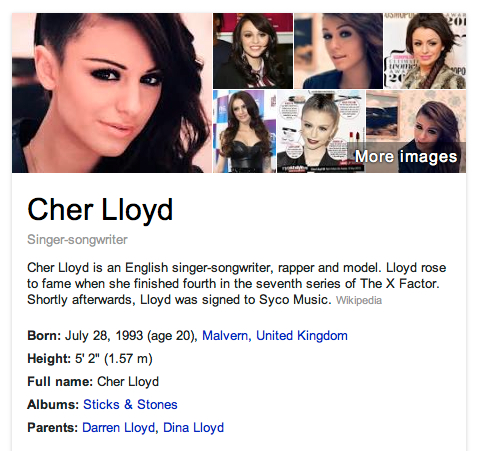Viewport: 482px width, 451px height.
Task: Click the Albums label
Action: pos(53,404)
